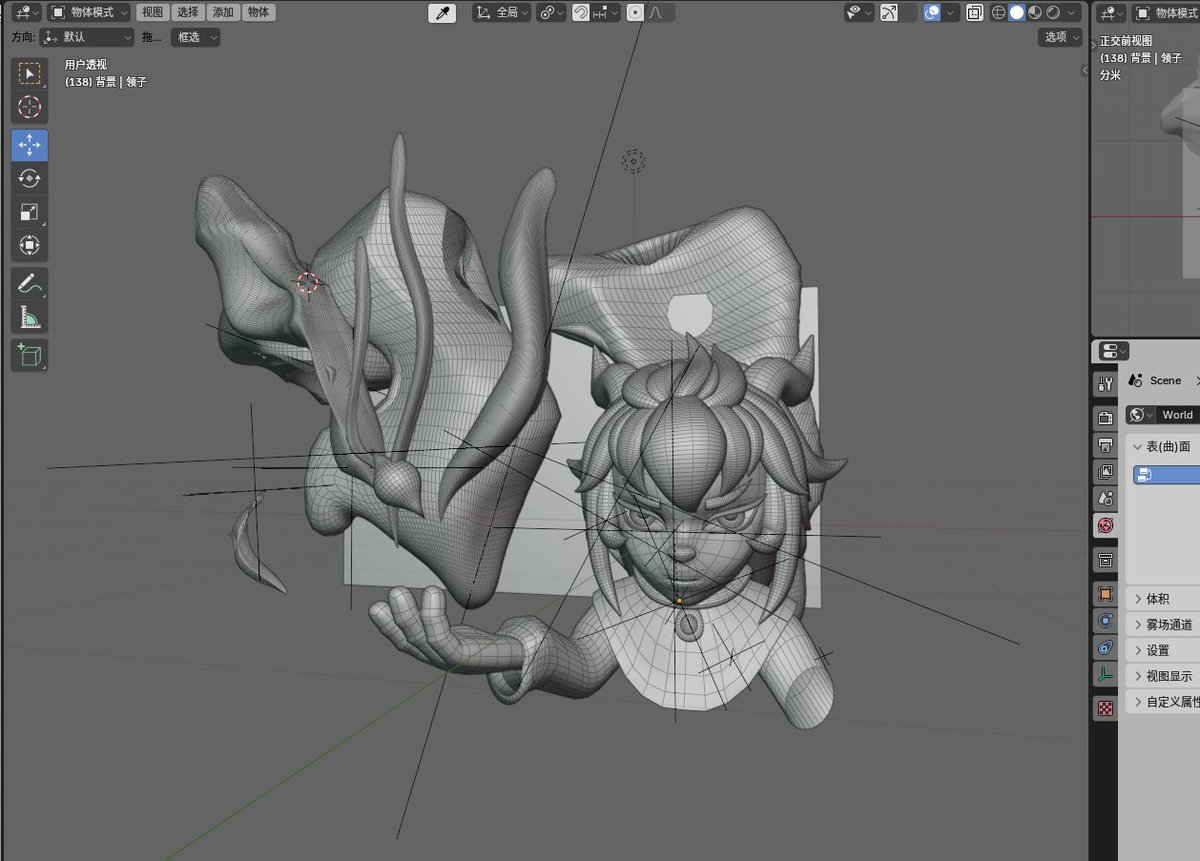Activate the Move tool

coord(29,145)
